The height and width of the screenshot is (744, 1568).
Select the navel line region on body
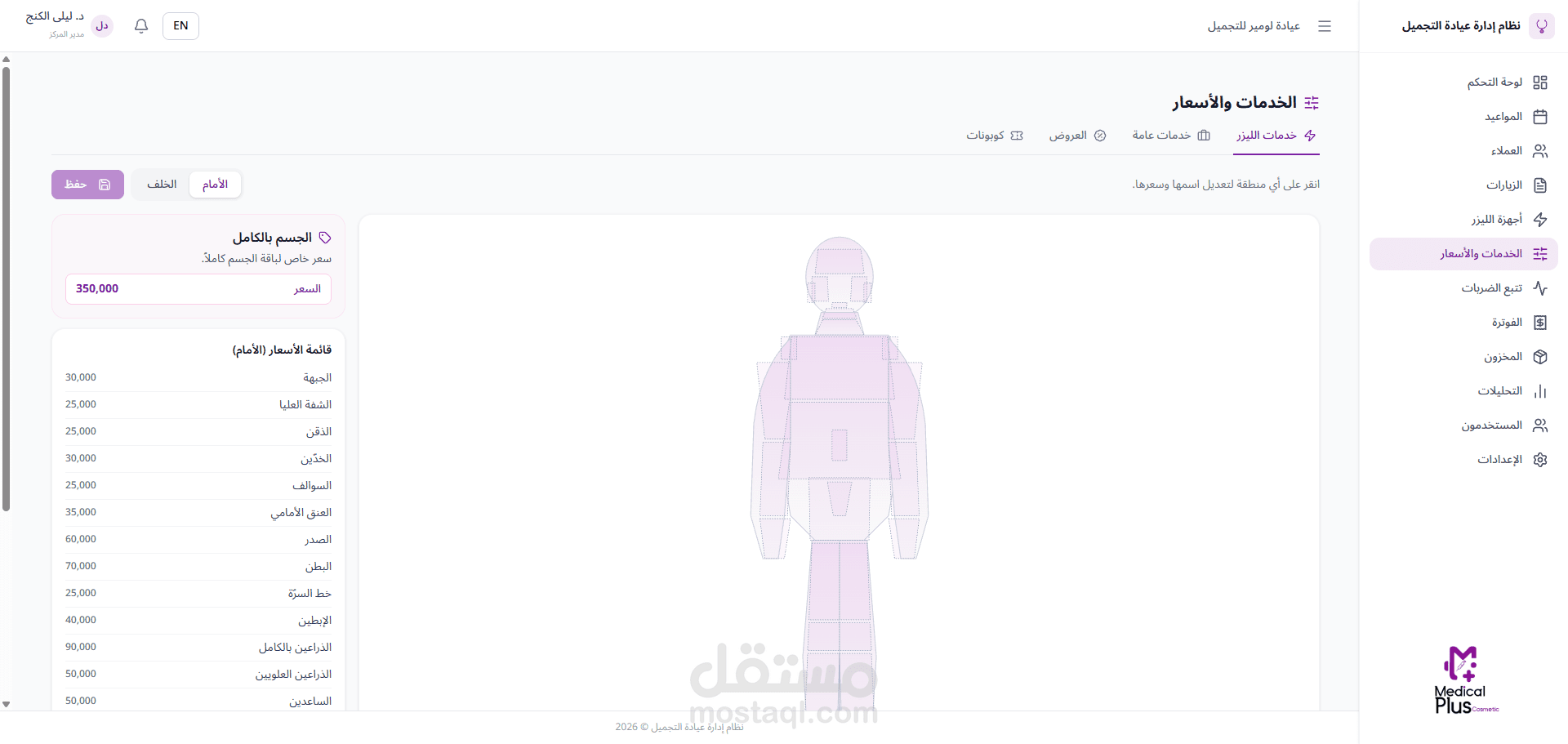pyautogui.click(x=840, y=445)
